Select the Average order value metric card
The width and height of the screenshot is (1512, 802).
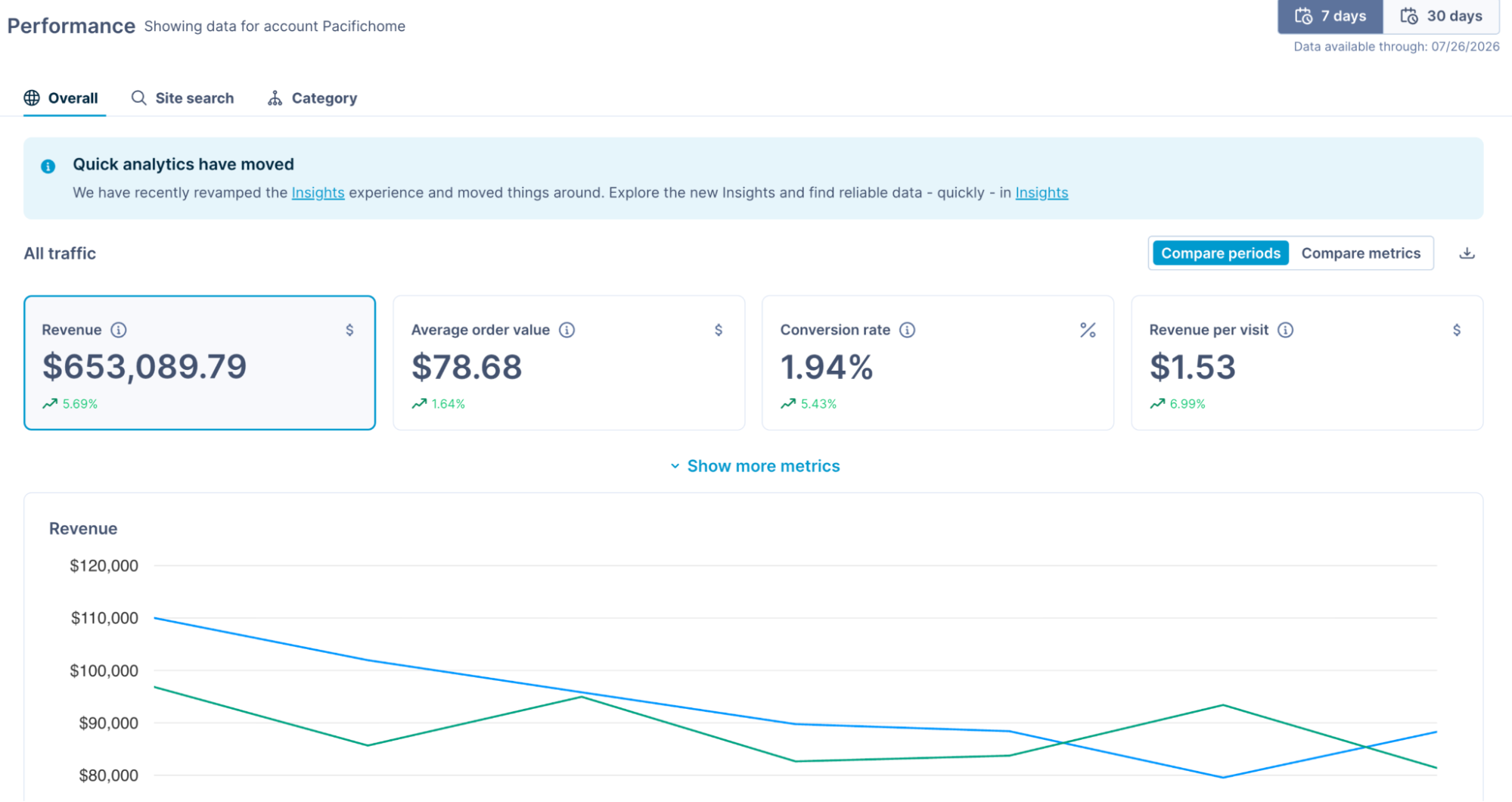(x=569, y=362)
